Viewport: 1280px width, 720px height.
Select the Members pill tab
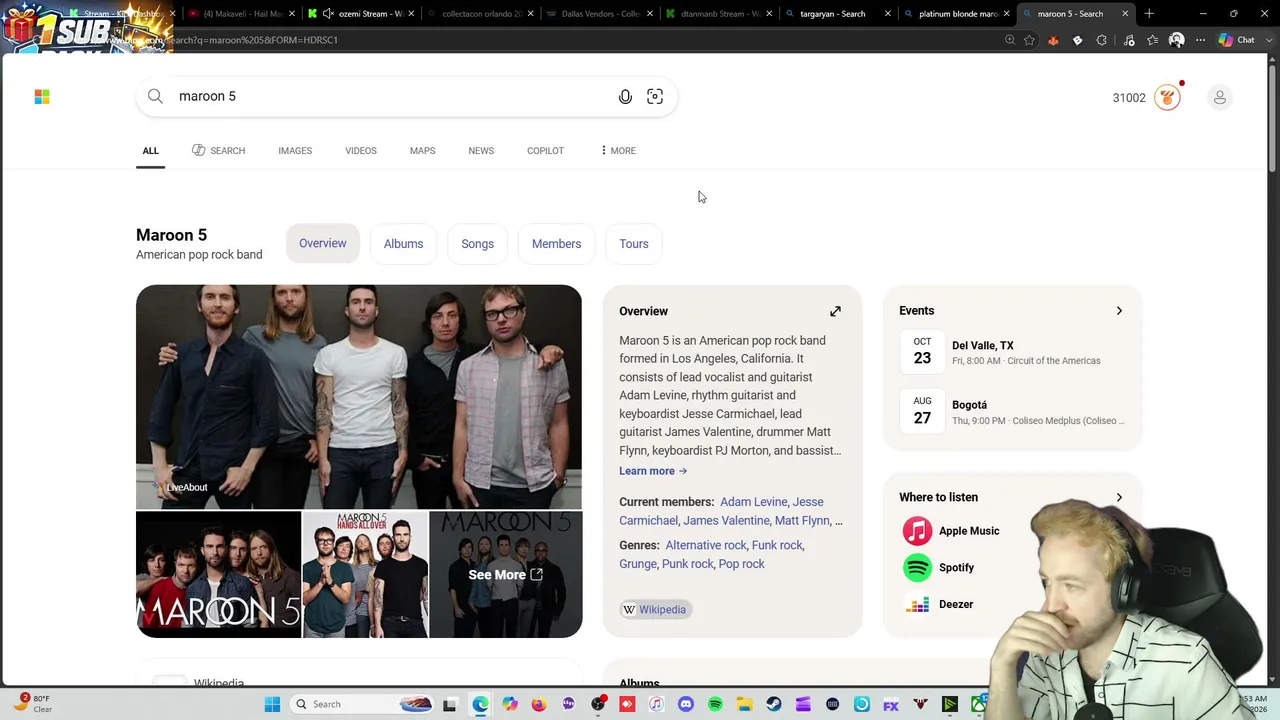[x=556, y=244]
